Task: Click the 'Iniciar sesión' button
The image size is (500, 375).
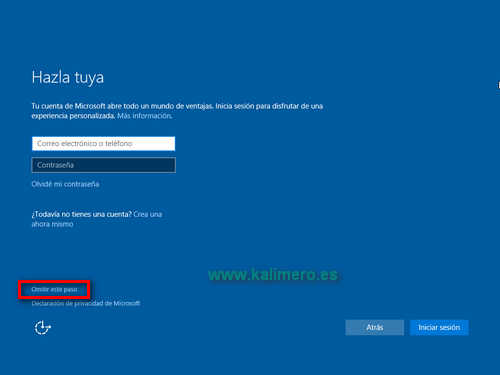Action: click(x=439, y=327)
